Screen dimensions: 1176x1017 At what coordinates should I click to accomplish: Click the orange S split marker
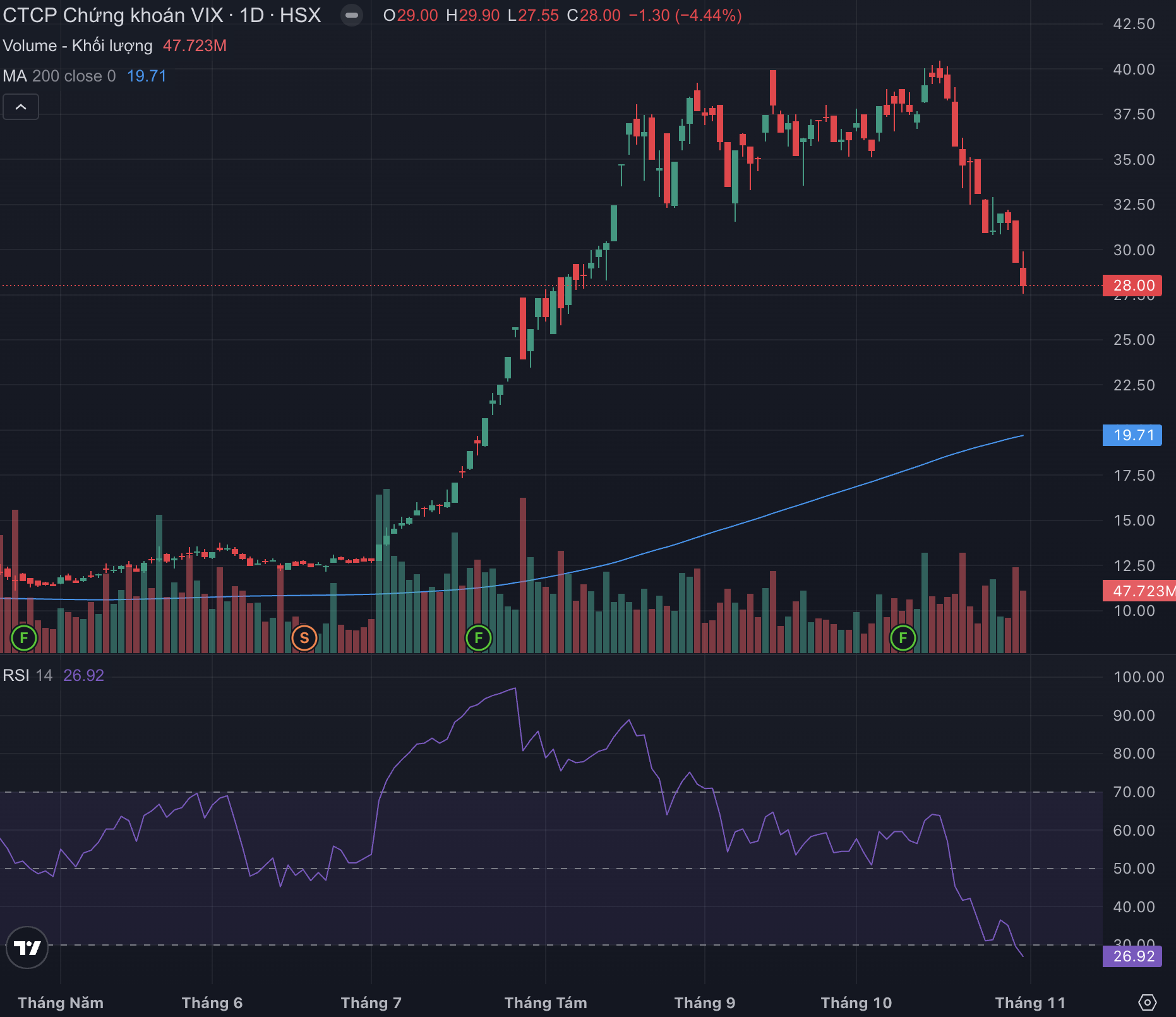(304, 638)
